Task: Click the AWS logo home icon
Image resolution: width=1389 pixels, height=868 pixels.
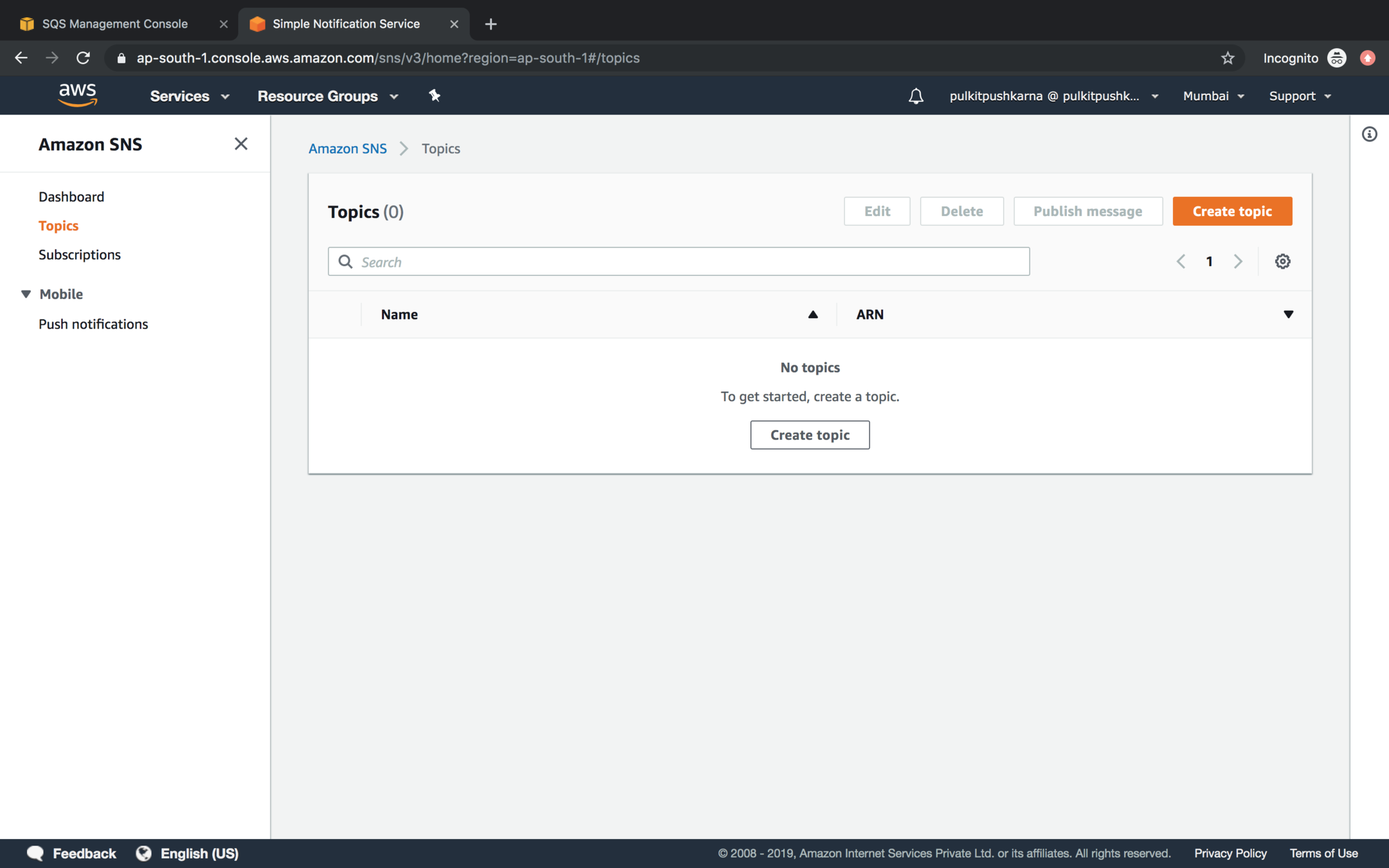Action: click(77, 95)
